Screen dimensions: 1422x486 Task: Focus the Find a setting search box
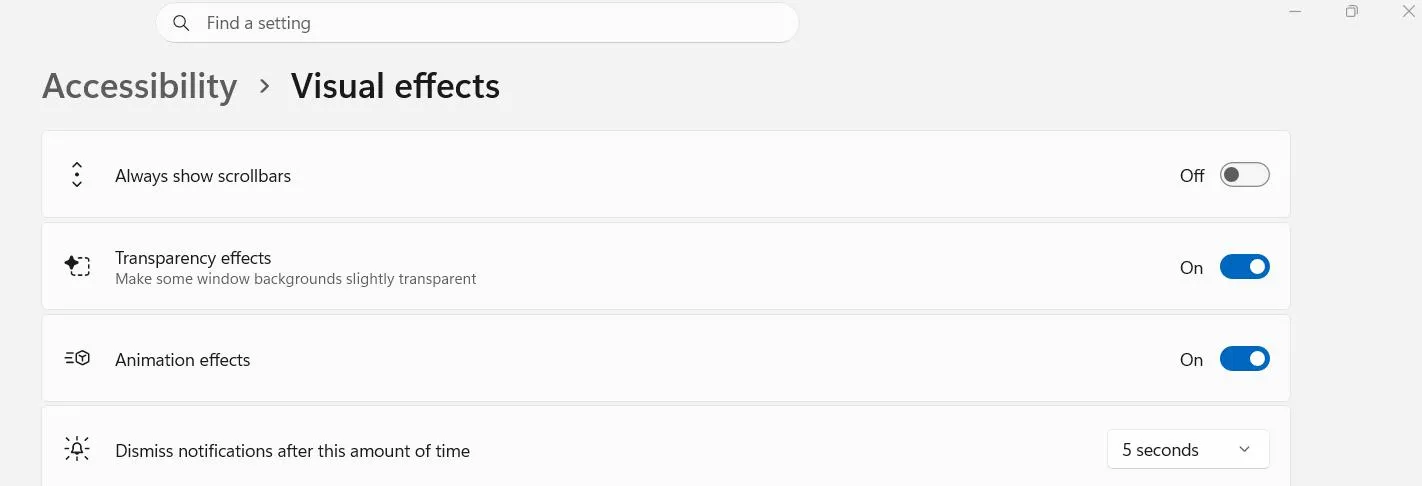pyautogui.click(x=477, y=23)
